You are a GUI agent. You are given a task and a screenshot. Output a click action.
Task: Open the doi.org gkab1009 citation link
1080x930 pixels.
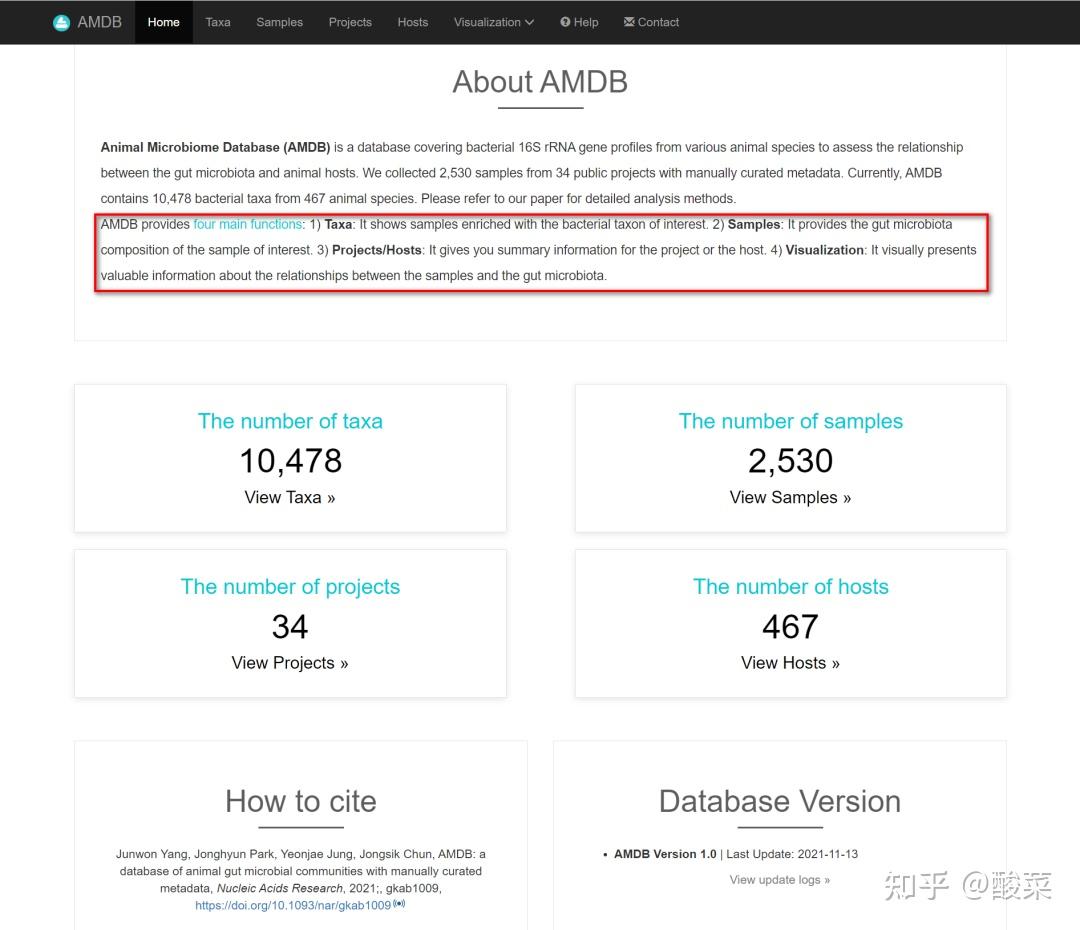point(293,905)
